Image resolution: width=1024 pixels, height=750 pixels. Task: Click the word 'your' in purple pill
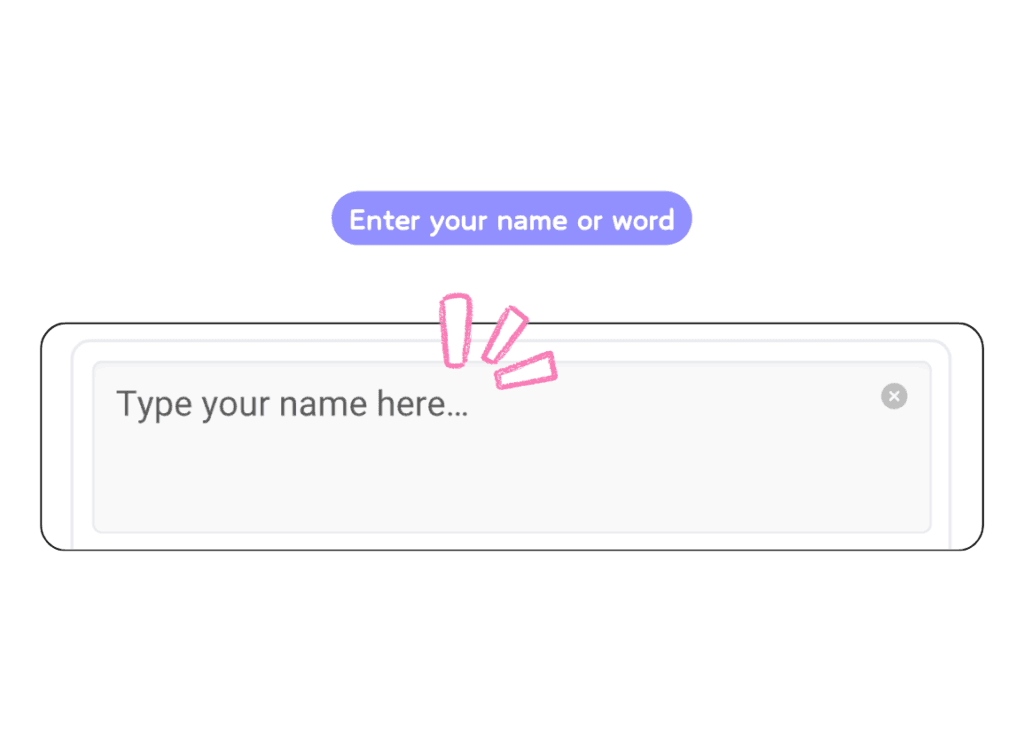[x=458, y=221]
